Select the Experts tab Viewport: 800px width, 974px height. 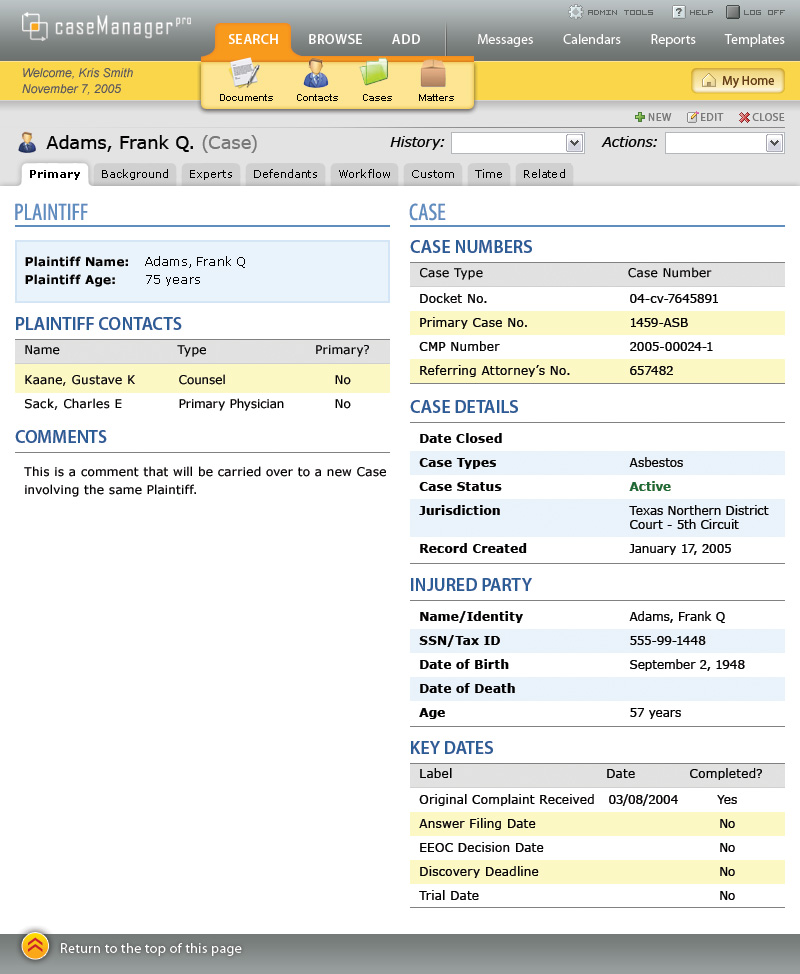point(211,174)
